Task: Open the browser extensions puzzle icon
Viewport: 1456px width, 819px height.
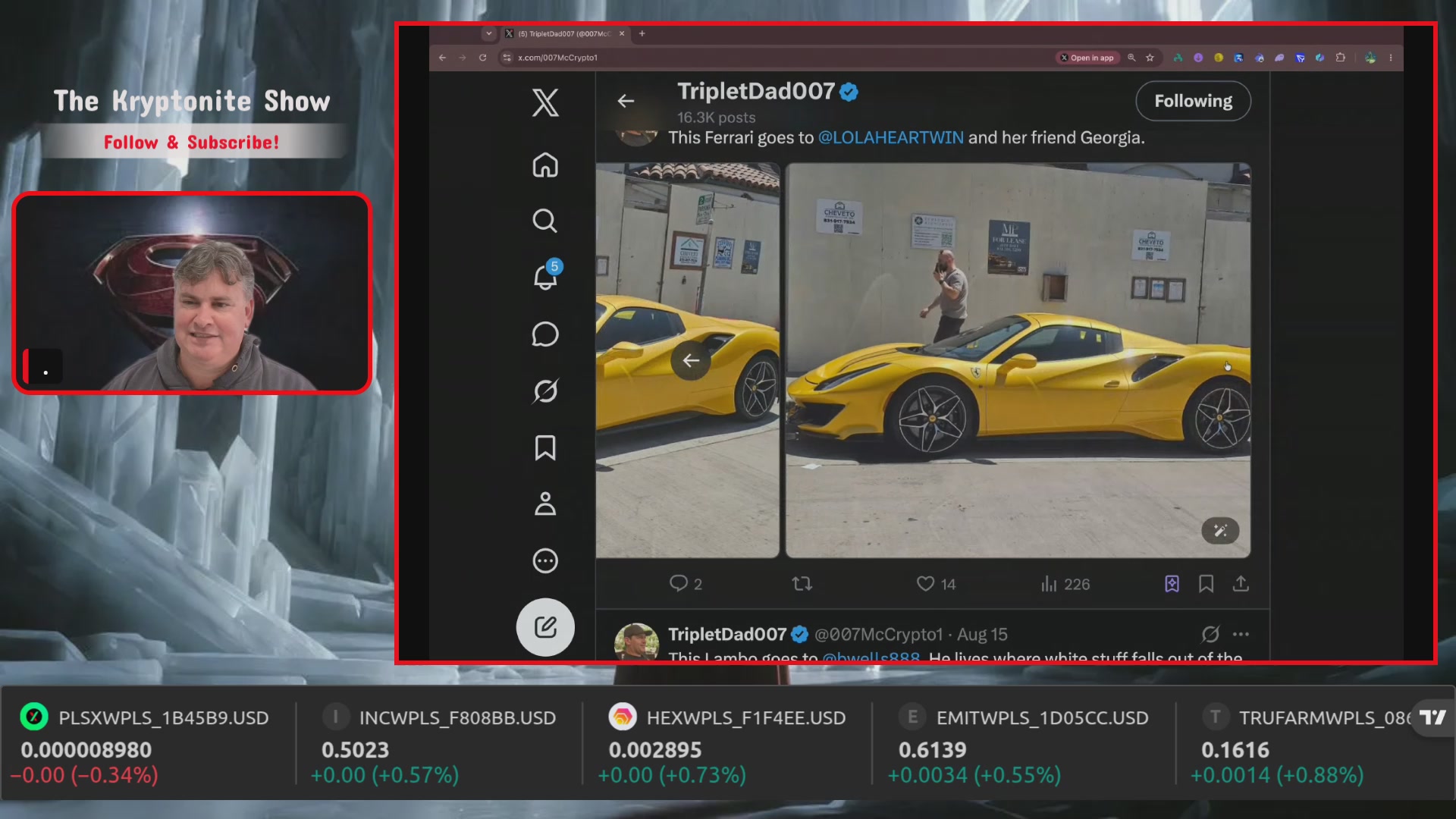Action: (1340, 58)
